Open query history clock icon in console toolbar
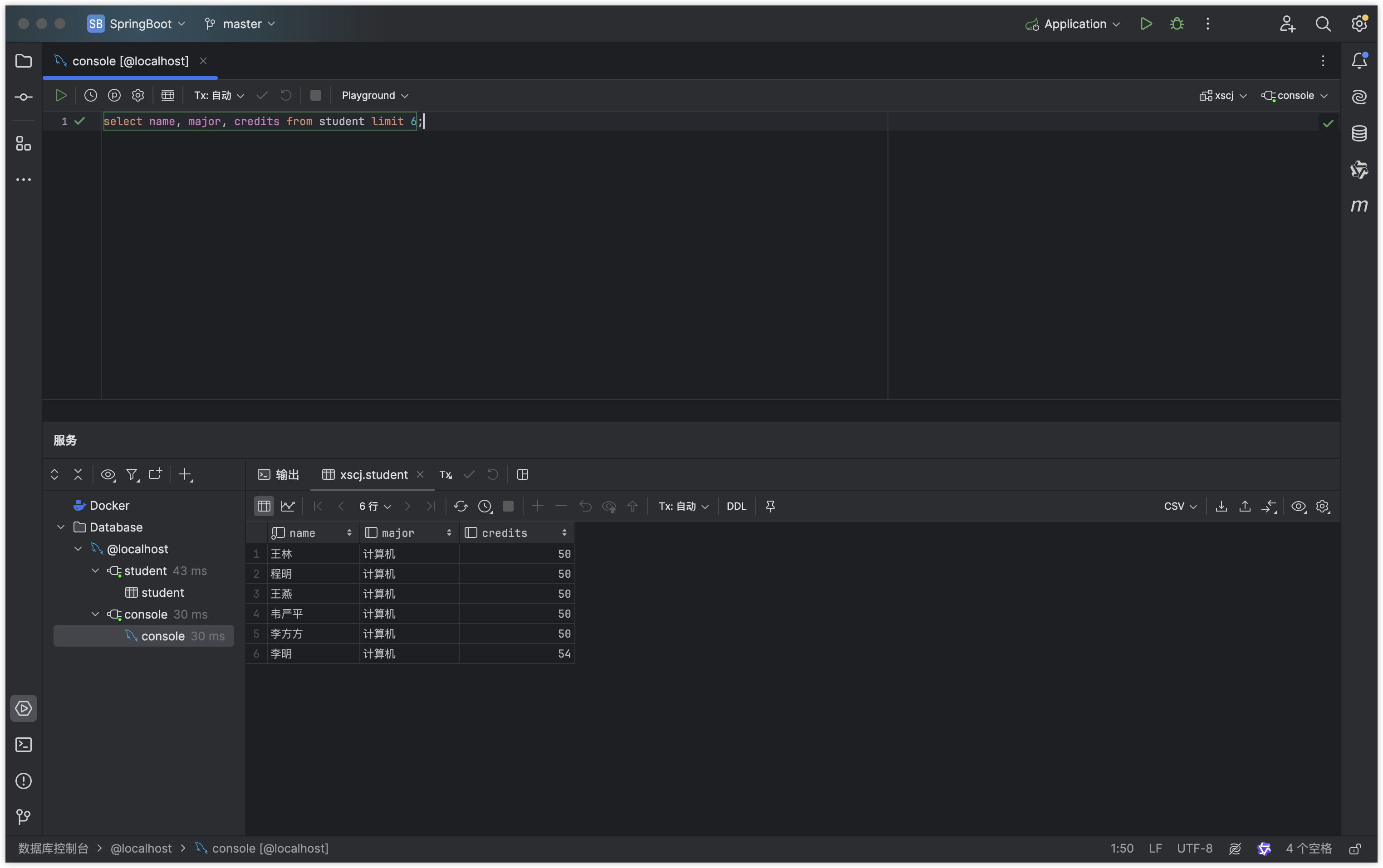1383x868 pixels. pyautogui.click(x=91, y=95)
